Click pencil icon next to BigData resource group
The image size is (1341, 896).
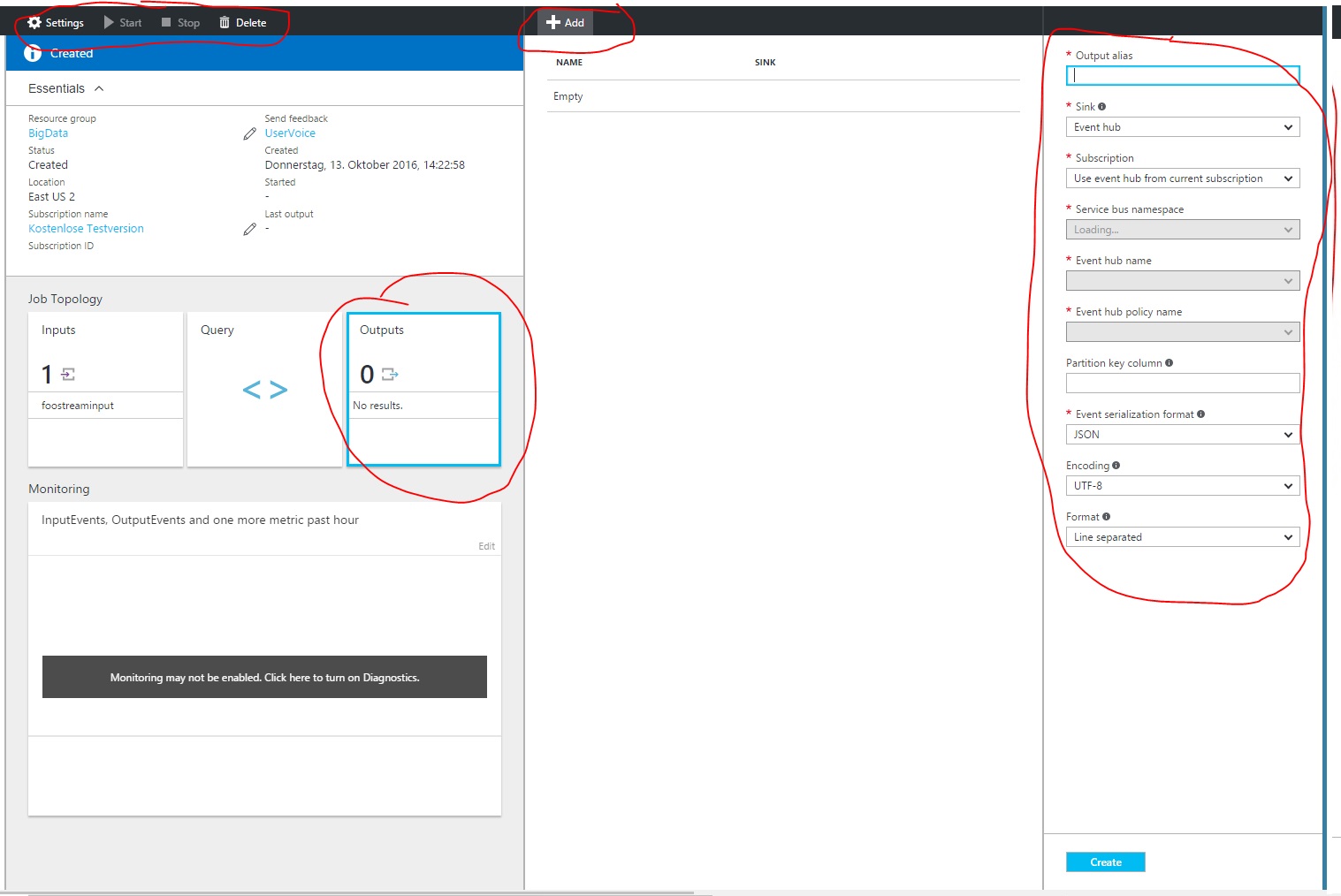(249, 134)
